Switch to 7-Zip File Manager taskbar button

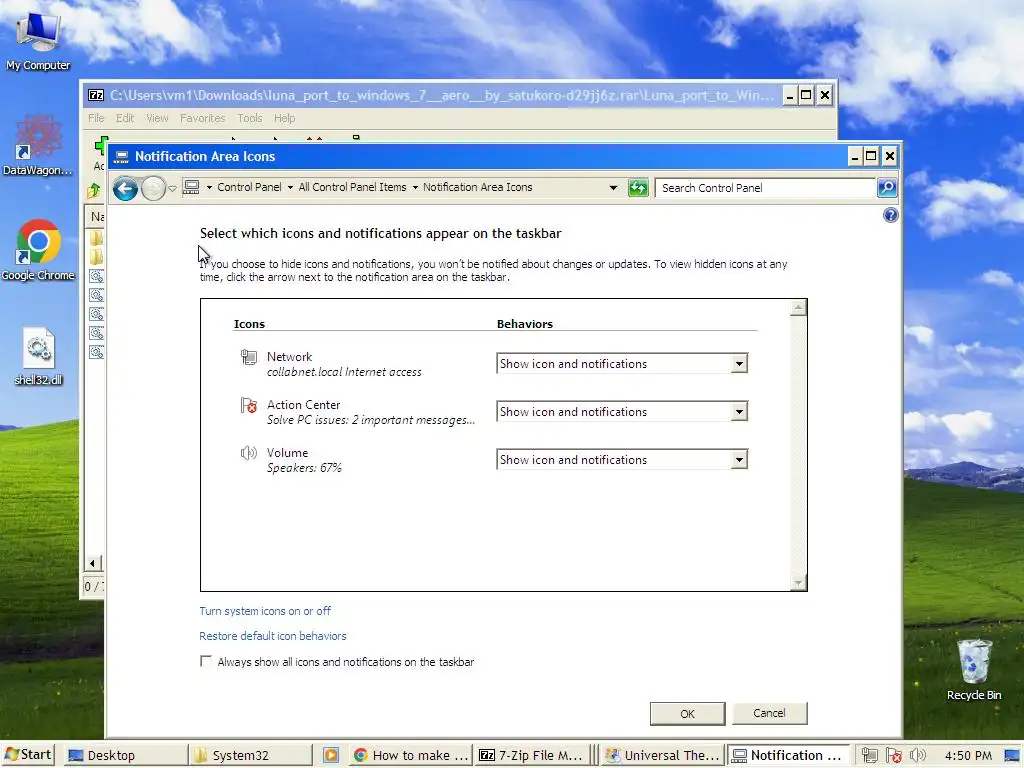pyautogui.click(x=532, y=756)
